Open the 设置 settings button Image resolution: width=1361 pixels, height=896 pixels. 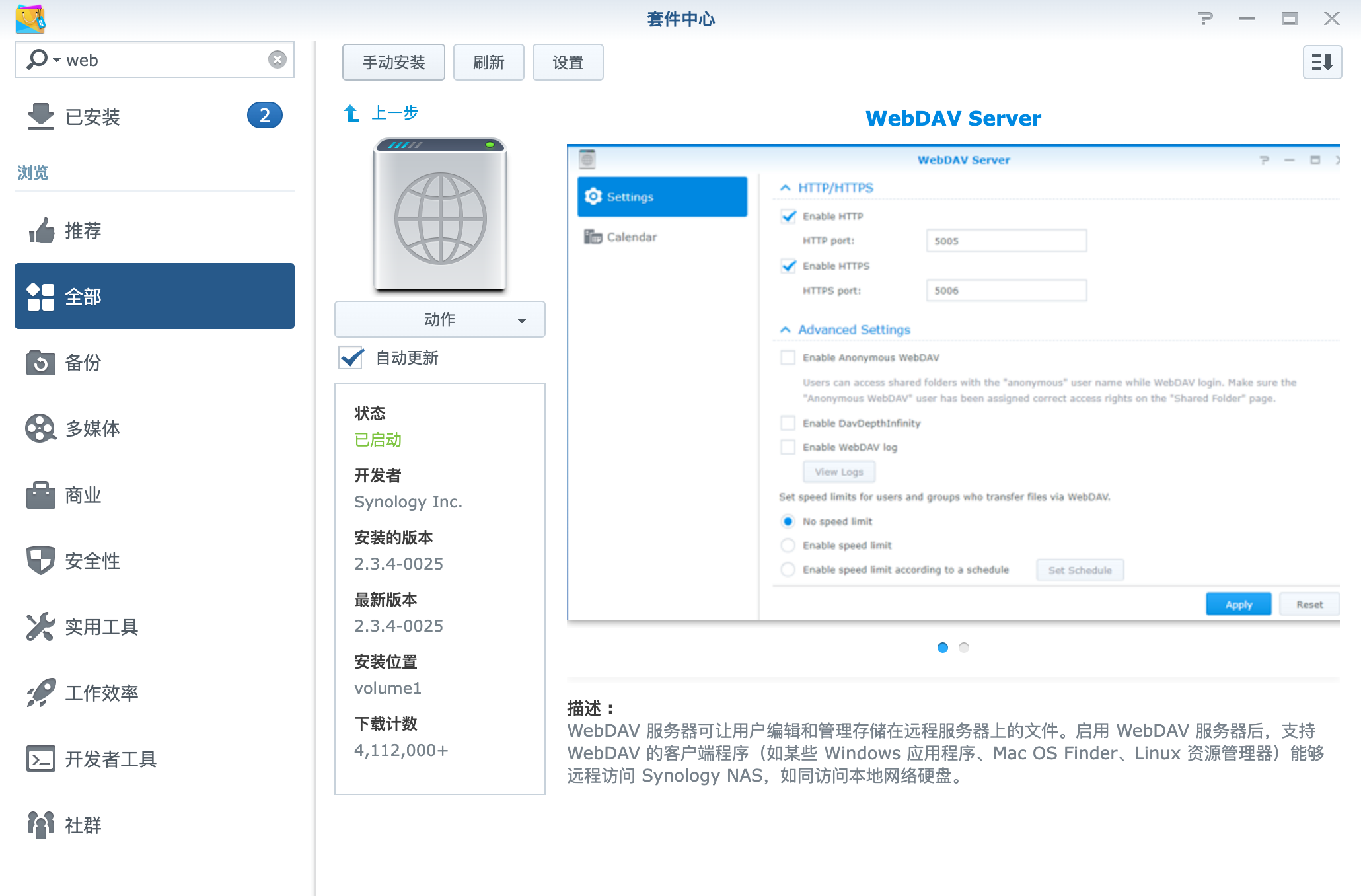(568, 62)
